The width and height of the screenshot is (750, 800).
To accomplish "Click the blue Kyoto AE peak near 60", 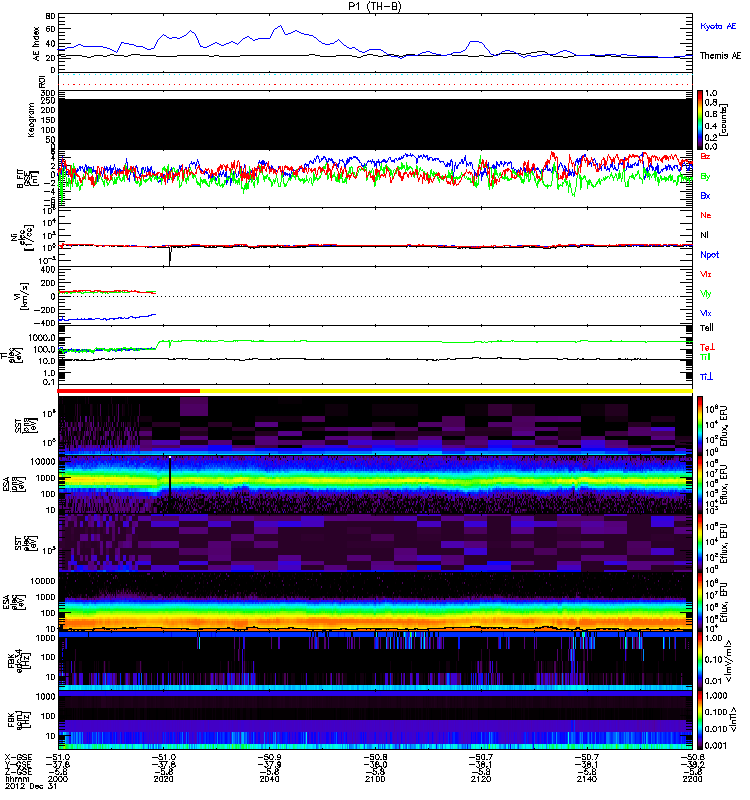I will pos(280,27).
